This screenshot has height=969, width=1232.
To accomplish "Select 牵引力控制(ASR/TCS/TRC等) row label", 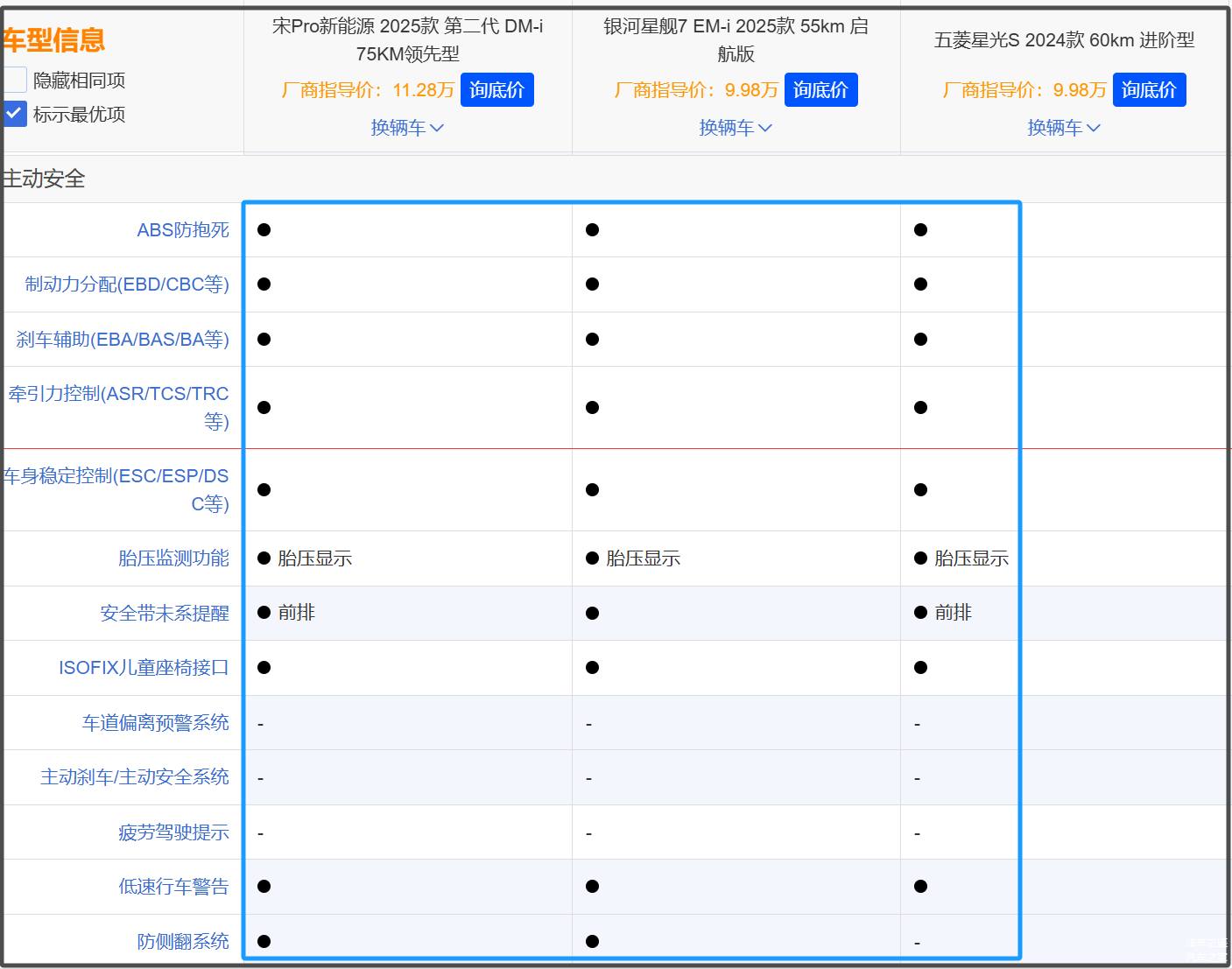I will [119, 407].
